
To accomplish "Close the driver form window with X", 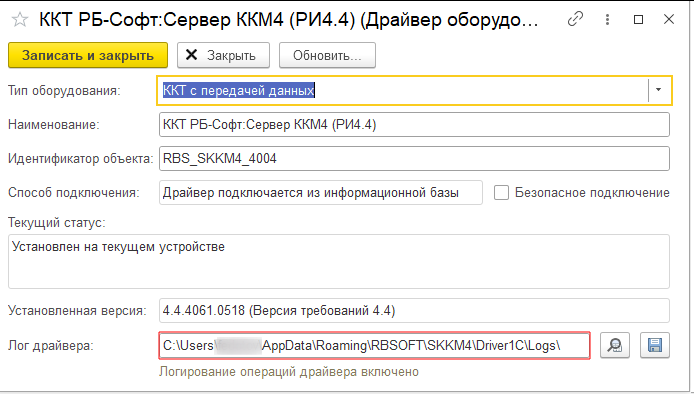I will (669, 19).
